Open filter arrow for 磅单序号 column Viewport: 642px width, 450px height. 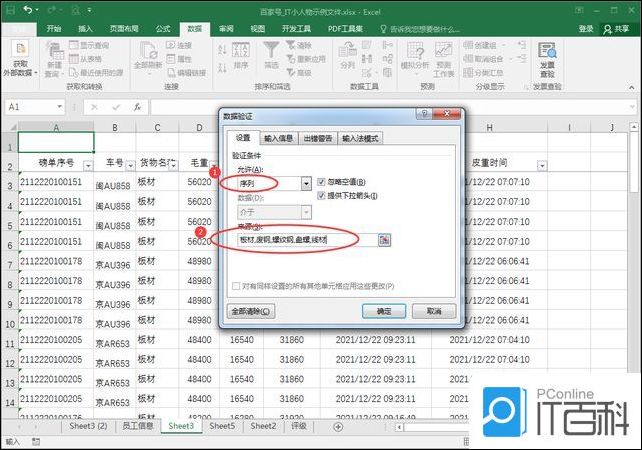(88, 165)
